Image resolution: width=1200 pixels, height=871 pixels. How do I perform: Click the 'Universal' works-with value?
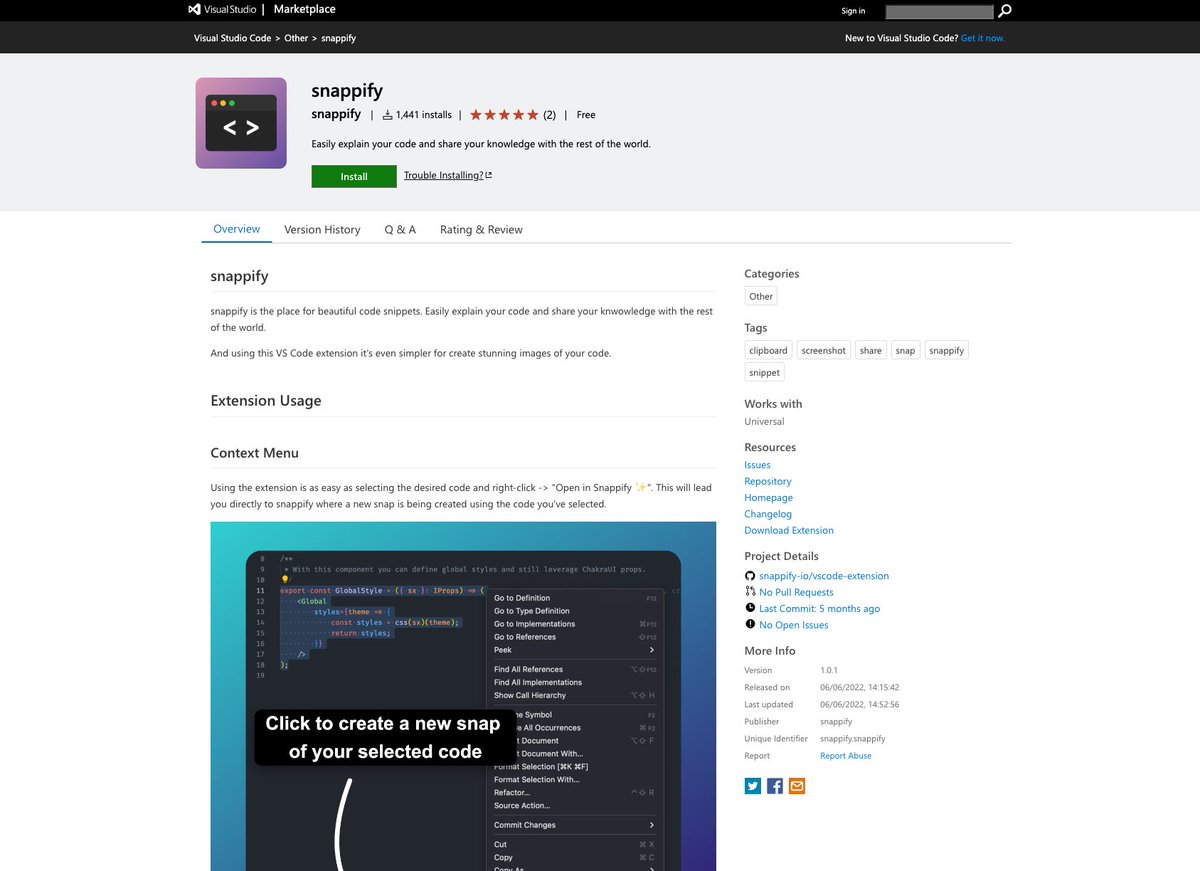pos(764,421)
